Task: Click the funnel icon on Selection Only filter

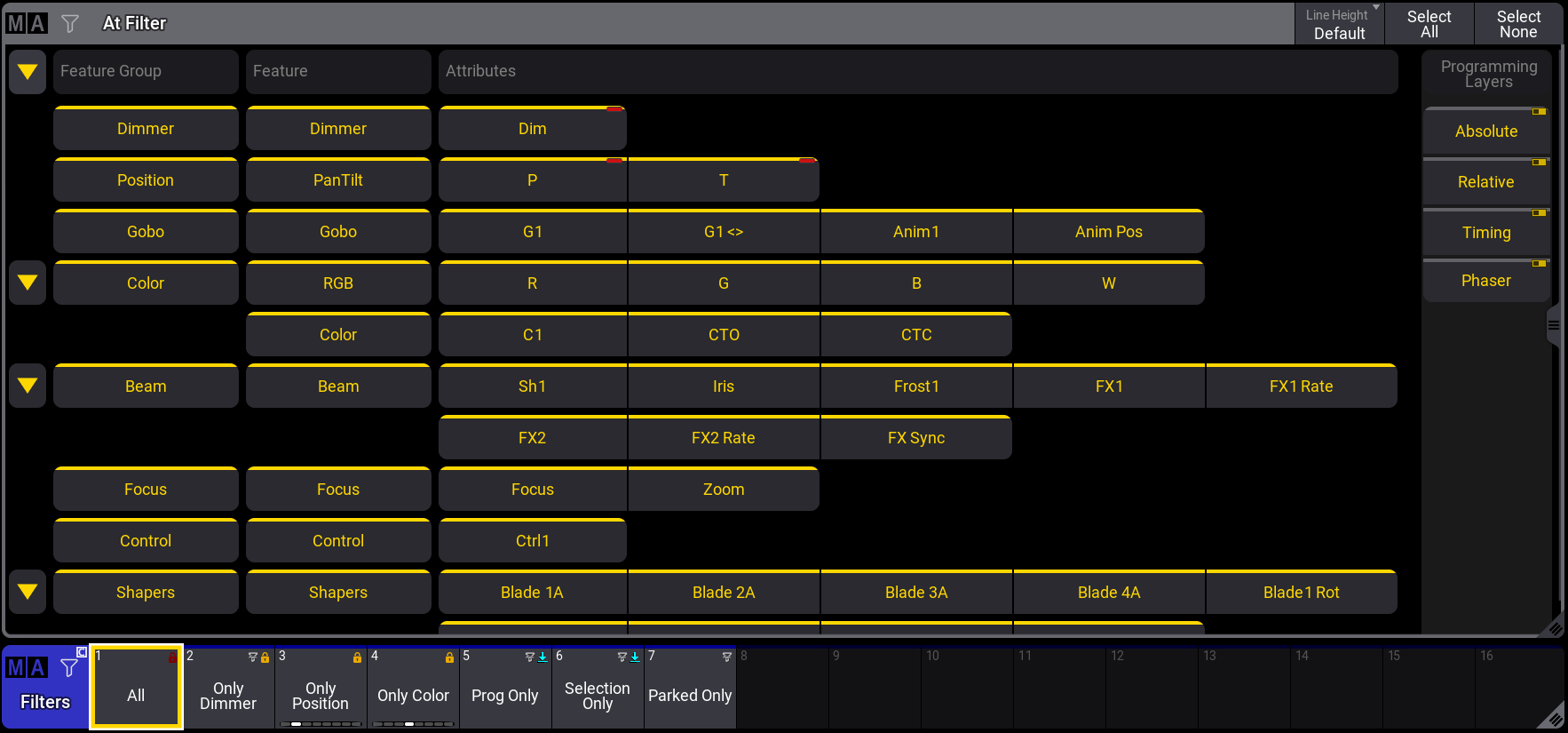Action: 622,657
